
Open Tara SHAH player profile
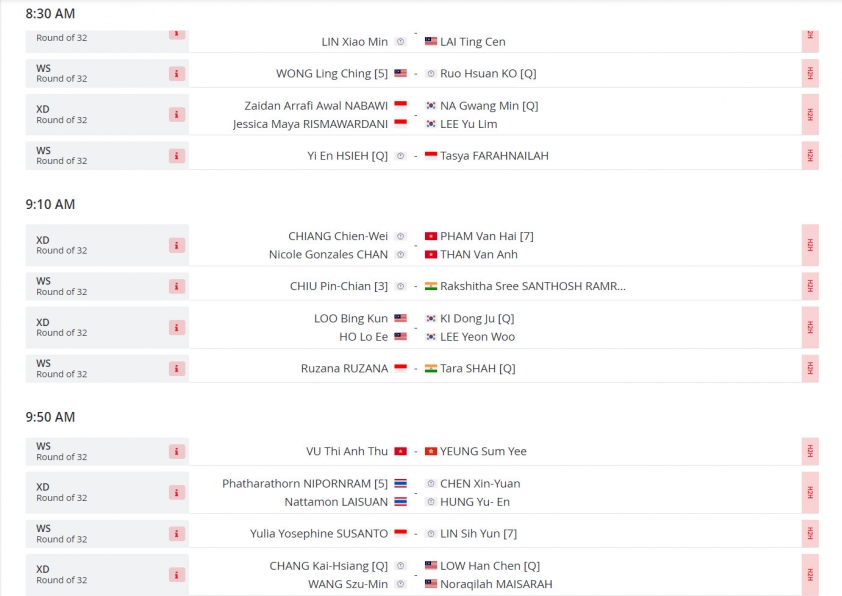coord(477,368)
